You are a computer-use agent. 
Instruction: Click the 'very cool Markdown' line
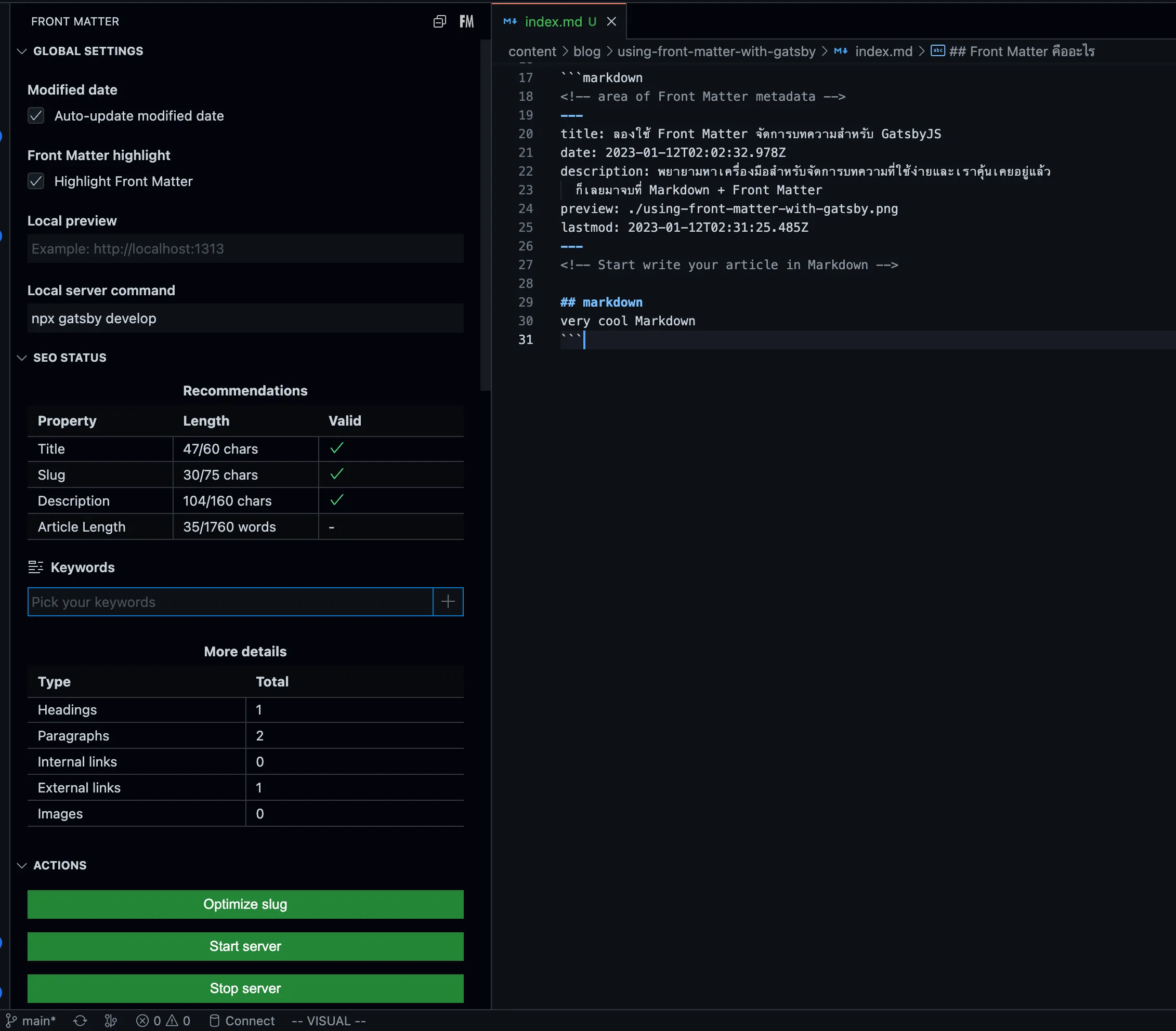coord(628,321)
